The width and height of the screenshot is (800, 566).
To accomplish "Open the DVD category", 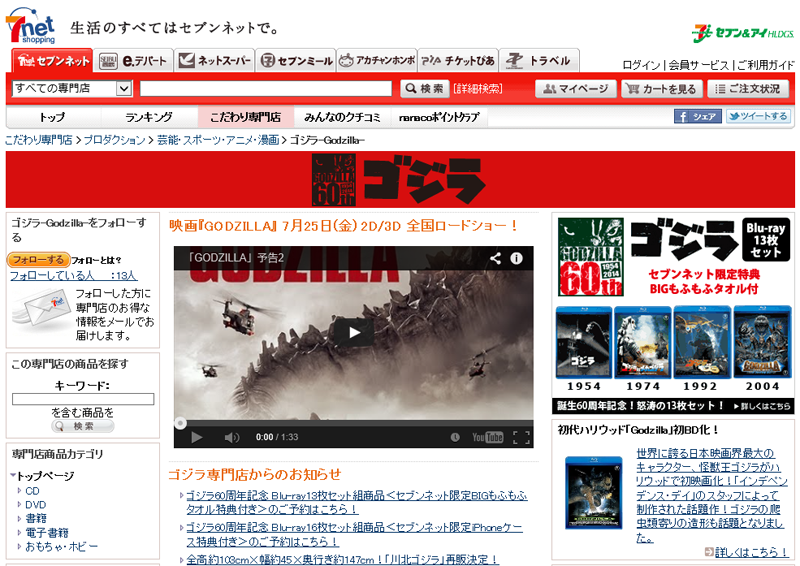I will (x=36, y=505).
